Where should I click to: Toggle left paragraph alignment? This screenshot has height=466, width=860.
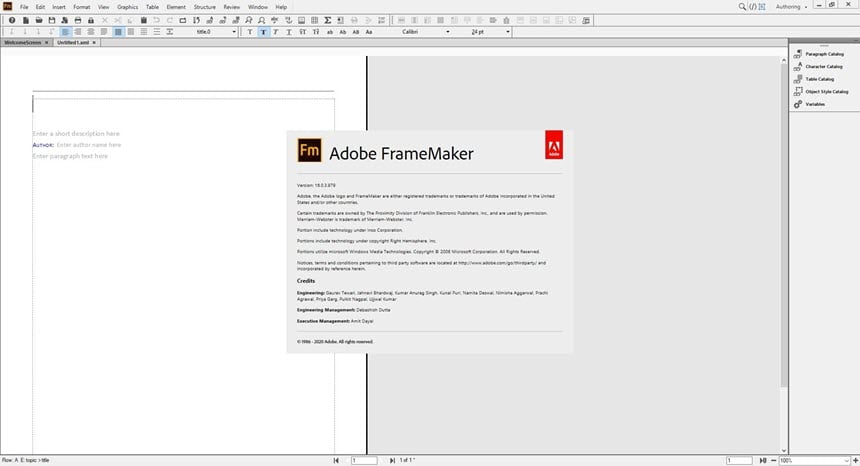pyautogui.click(x=65, y=32)
